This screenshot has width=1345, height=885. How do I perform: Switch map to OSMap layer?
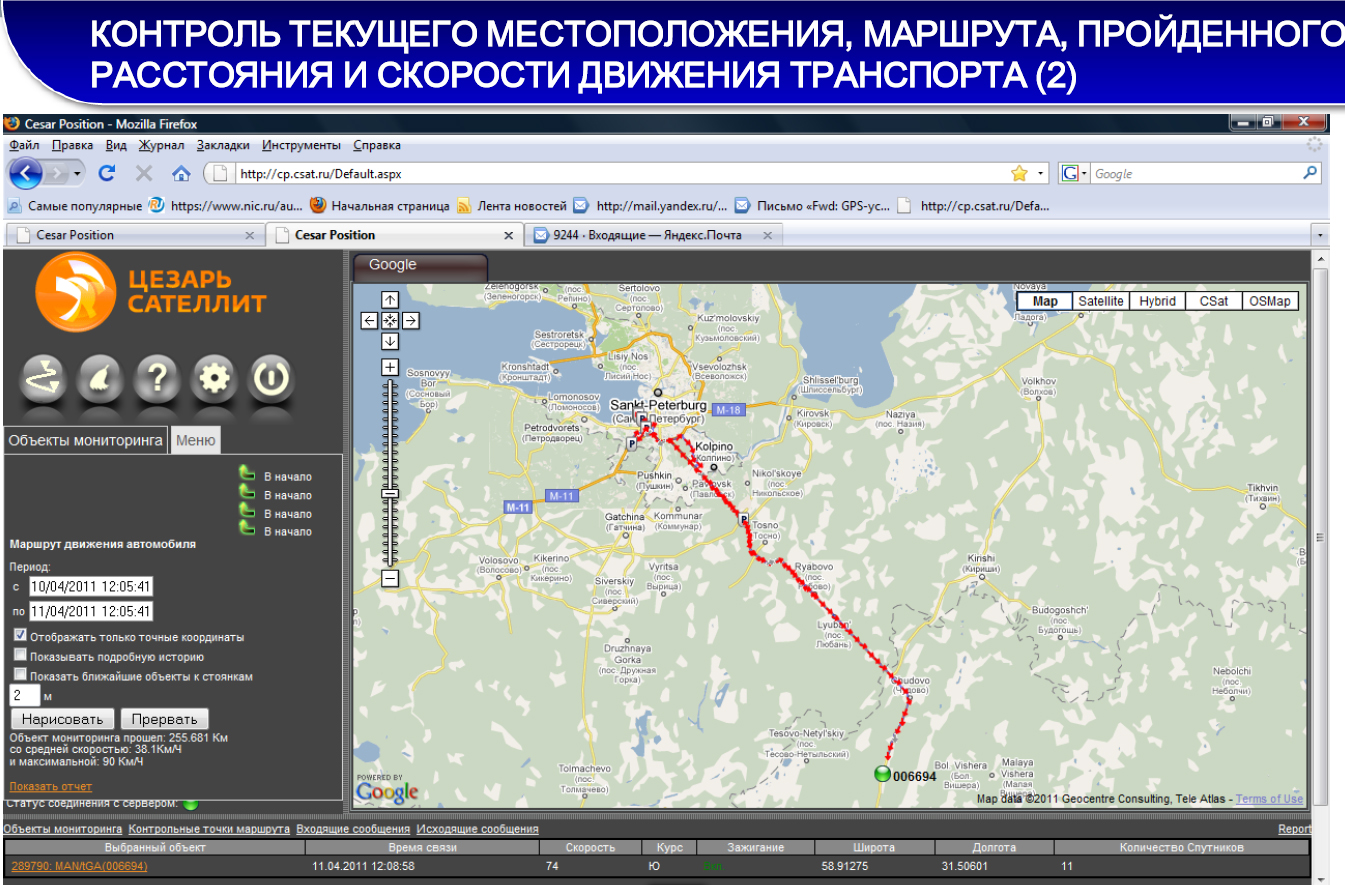(x=1270, y=301)
